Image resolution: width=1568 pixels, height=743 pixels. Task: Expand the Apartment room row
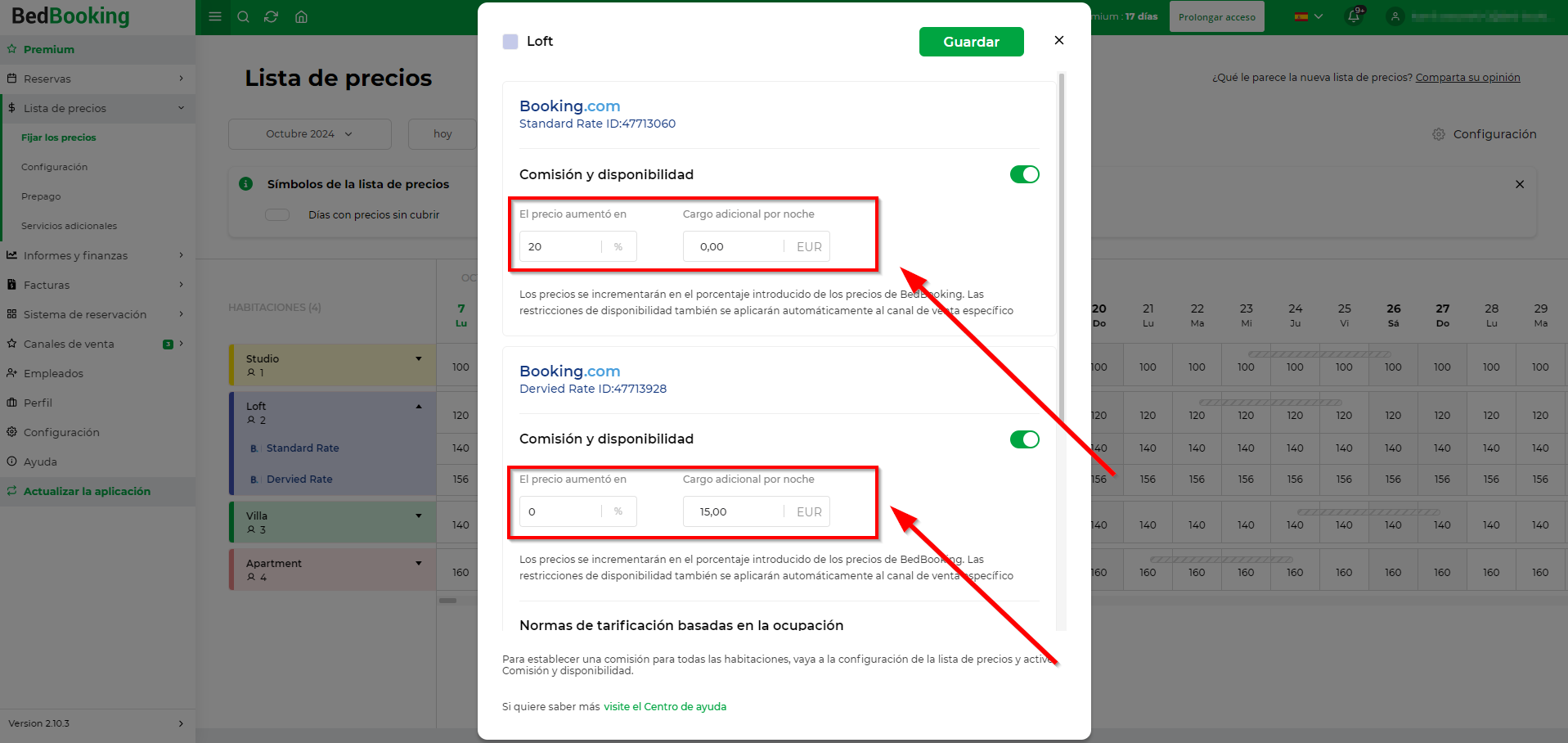[x=419, y=563]
